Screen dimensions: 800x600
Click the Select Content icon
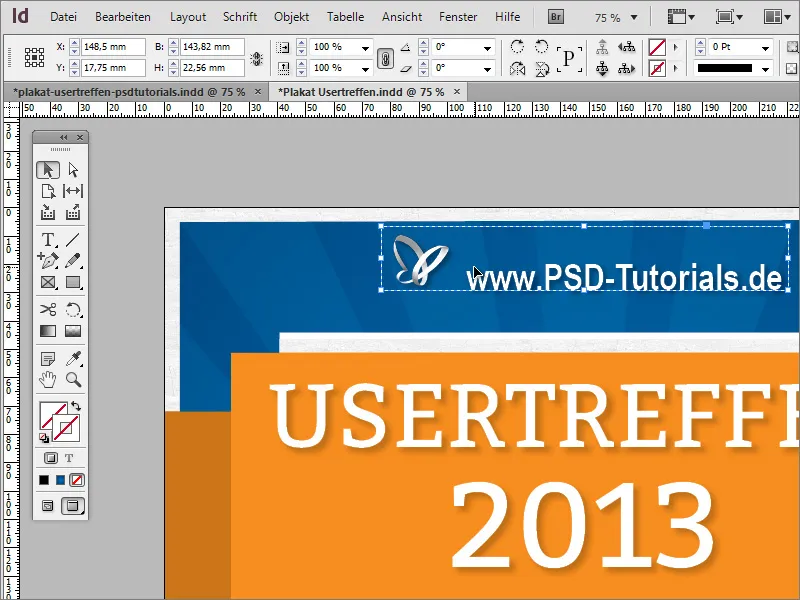coord(602,68)
